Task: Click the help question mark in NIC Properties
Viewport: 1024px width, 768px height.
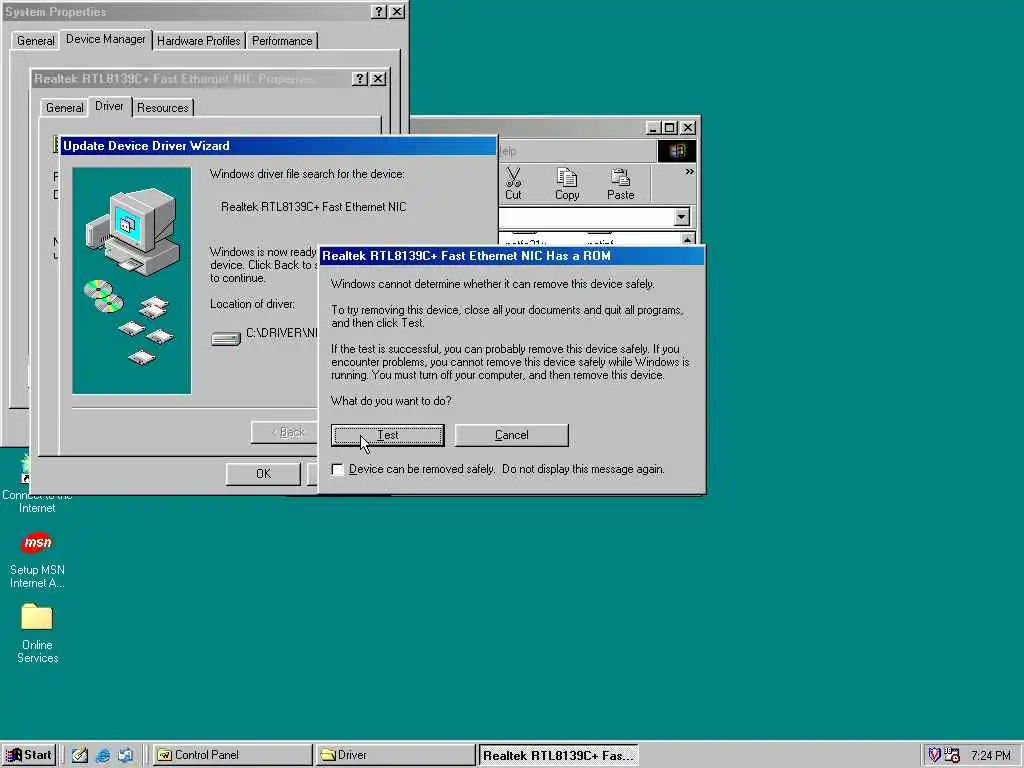Action: click(x=360, y=78)
